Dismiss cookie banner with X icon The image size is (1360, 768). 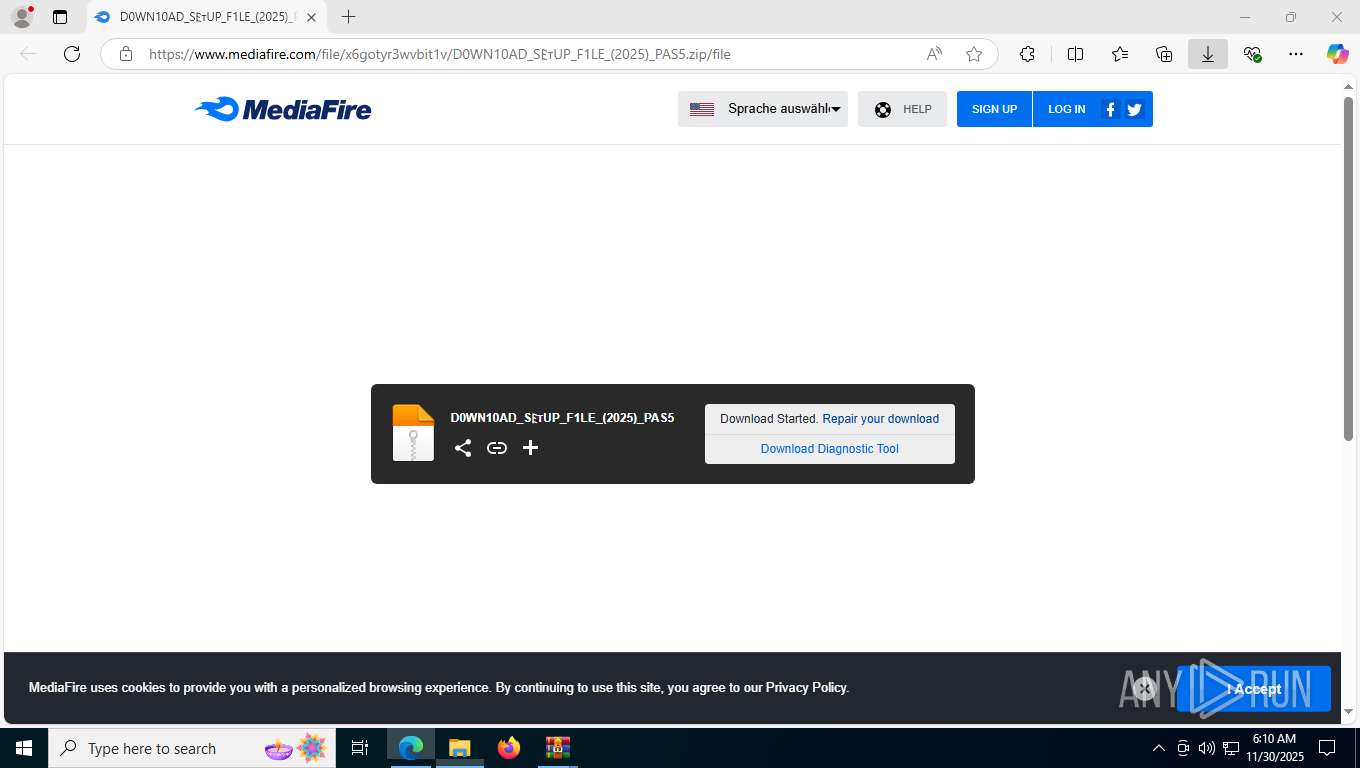click(1145, 688)
